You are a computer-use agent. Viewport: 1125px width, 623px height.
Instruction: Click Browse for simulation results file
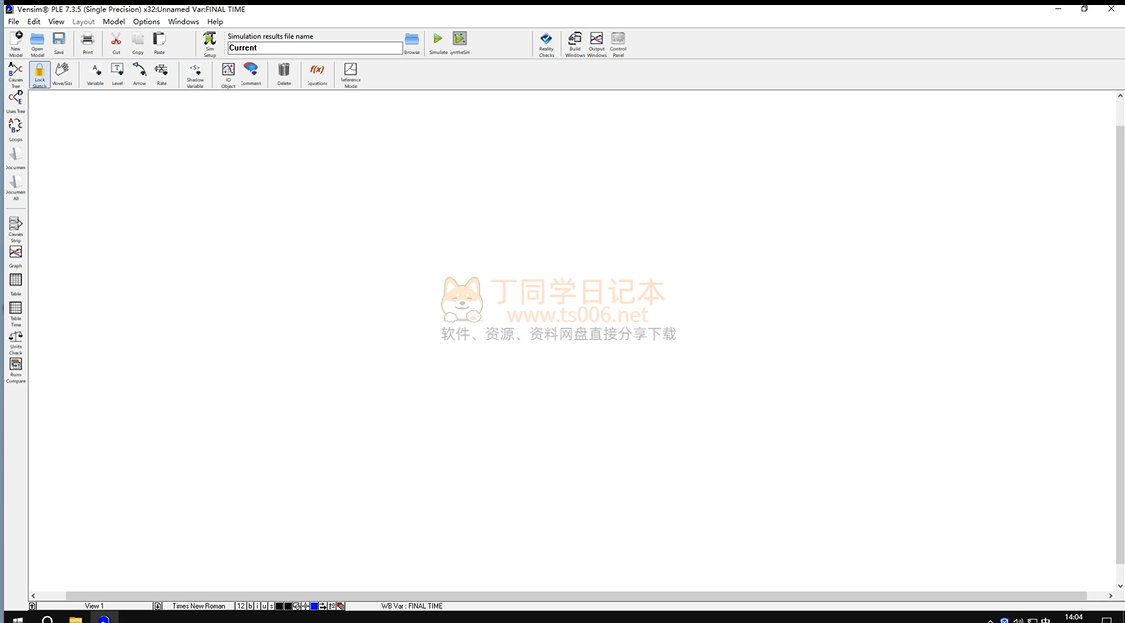click(x=412, y=42)
